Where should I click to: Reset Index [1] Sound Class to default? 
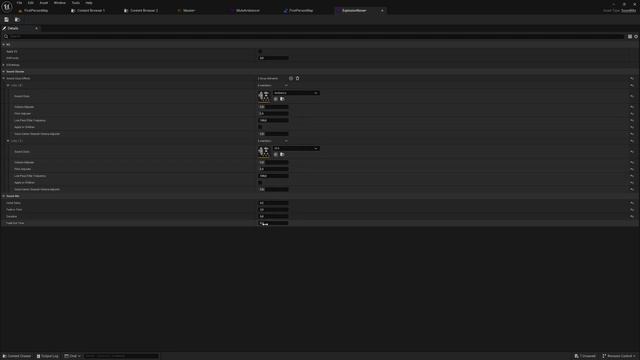click(x=631, y=152)
